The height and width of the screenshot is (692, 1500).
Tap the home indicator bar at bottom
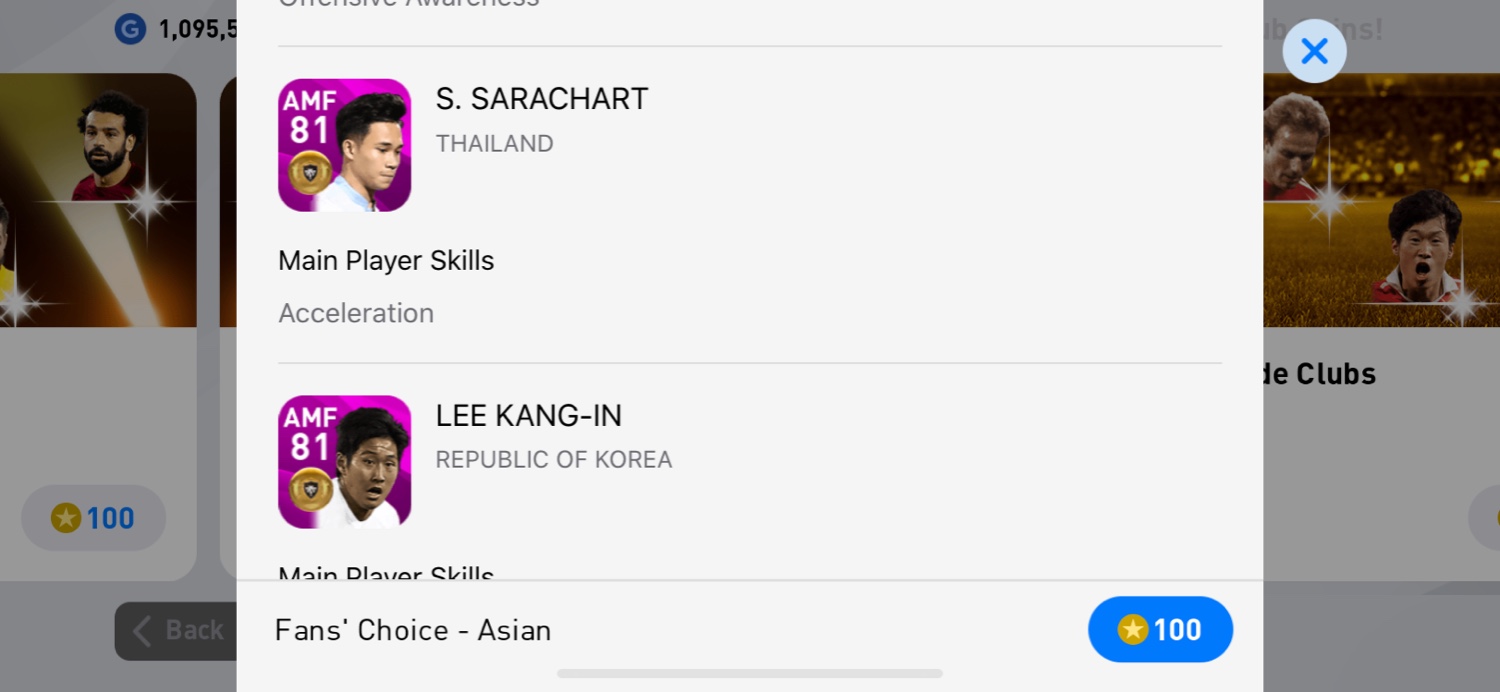coord(750,674)
